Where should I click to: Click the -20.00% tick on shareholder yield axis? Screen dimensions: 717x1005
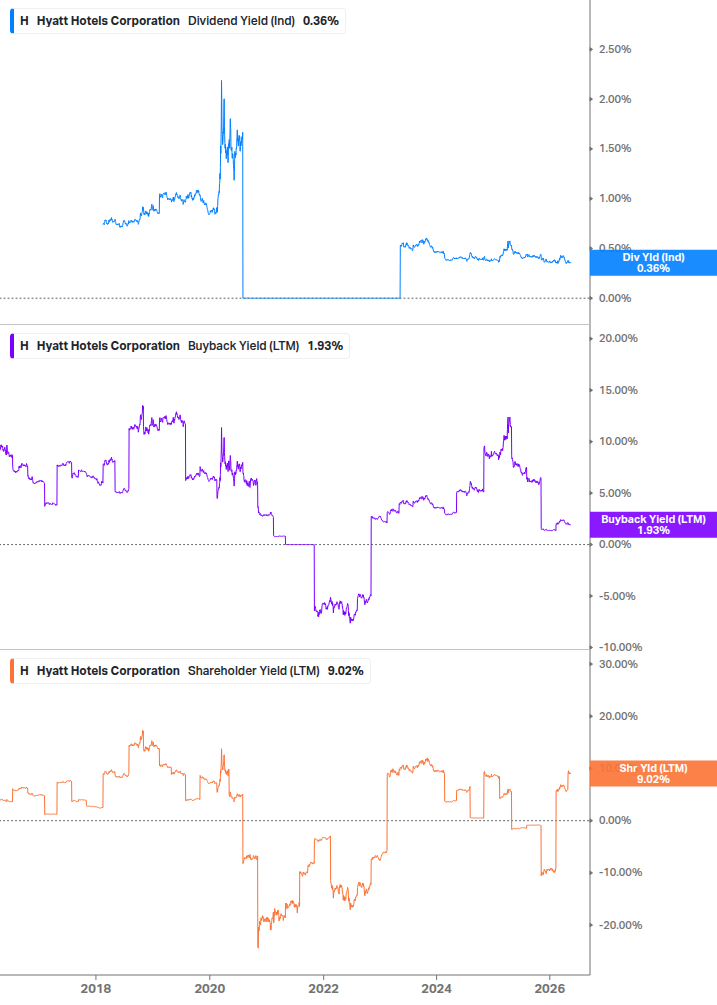coord(620,925)
